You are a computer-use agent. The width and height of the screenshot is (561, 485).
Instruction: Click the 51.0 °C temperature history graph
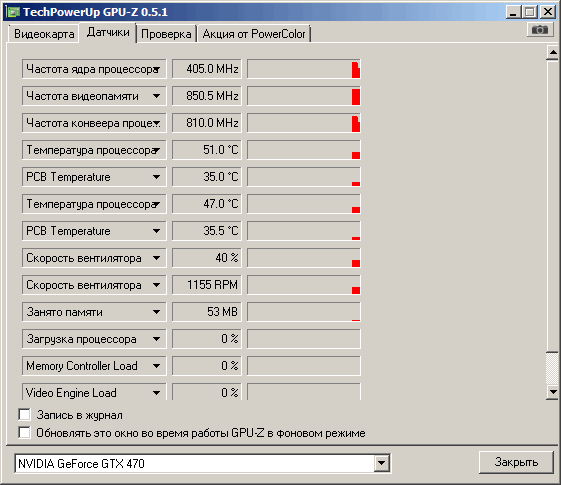tap(304, 150)
